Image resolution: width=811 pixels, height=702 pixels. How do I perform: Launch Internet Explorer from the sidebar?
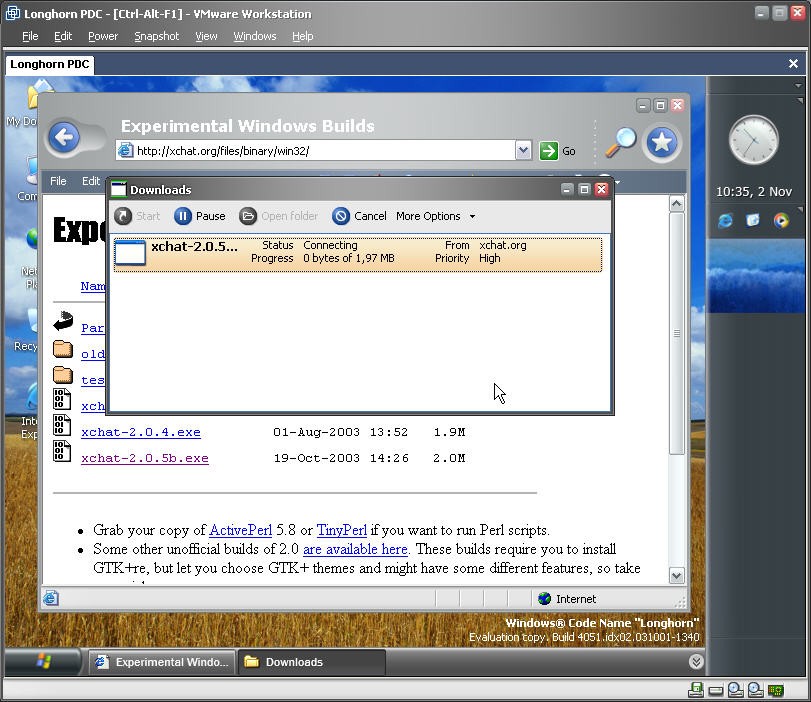(725, 221)
